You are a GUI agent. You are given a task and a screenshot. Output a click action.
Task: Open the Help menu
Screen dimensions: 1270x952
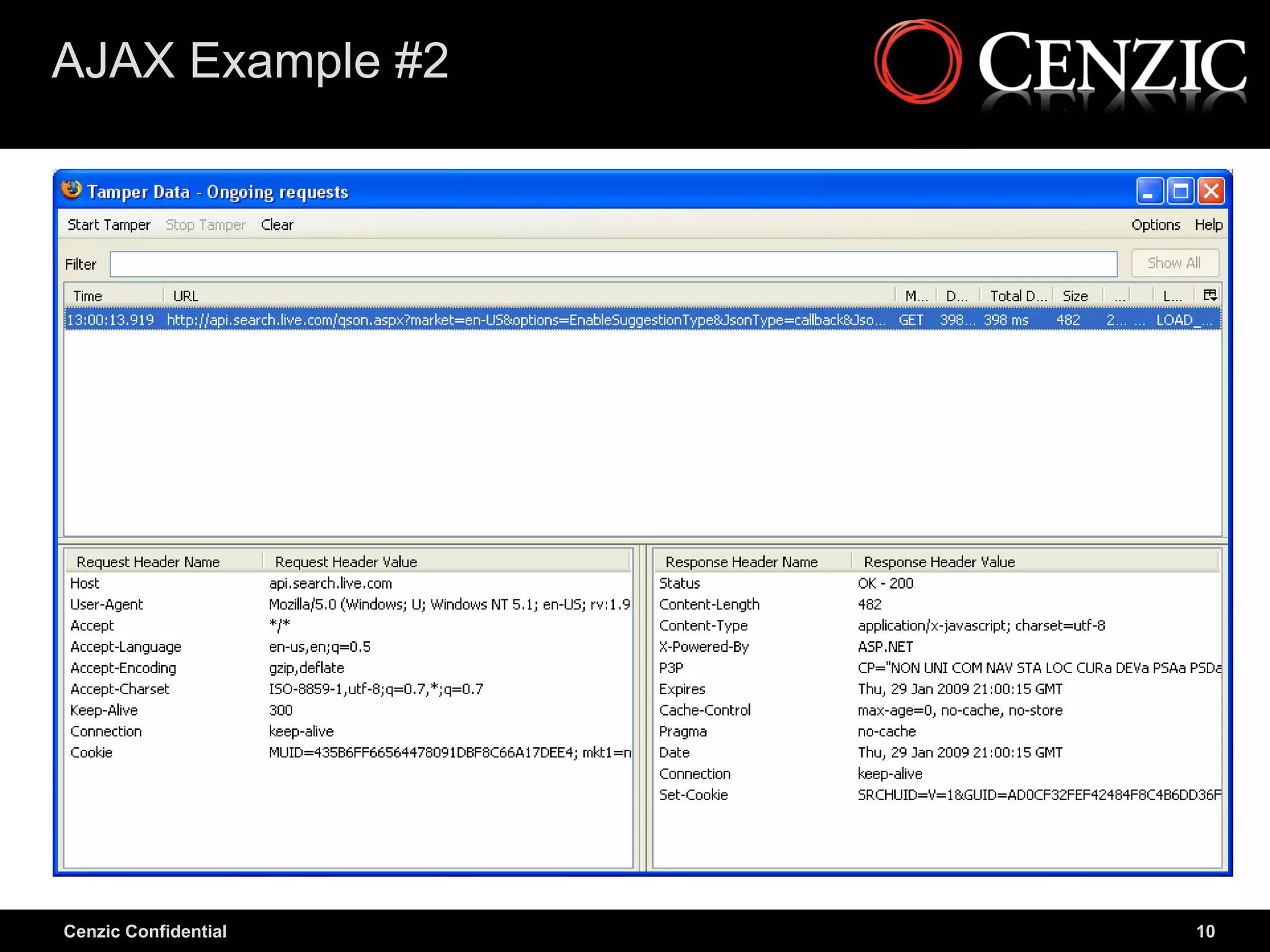[x=1209, y=225]
